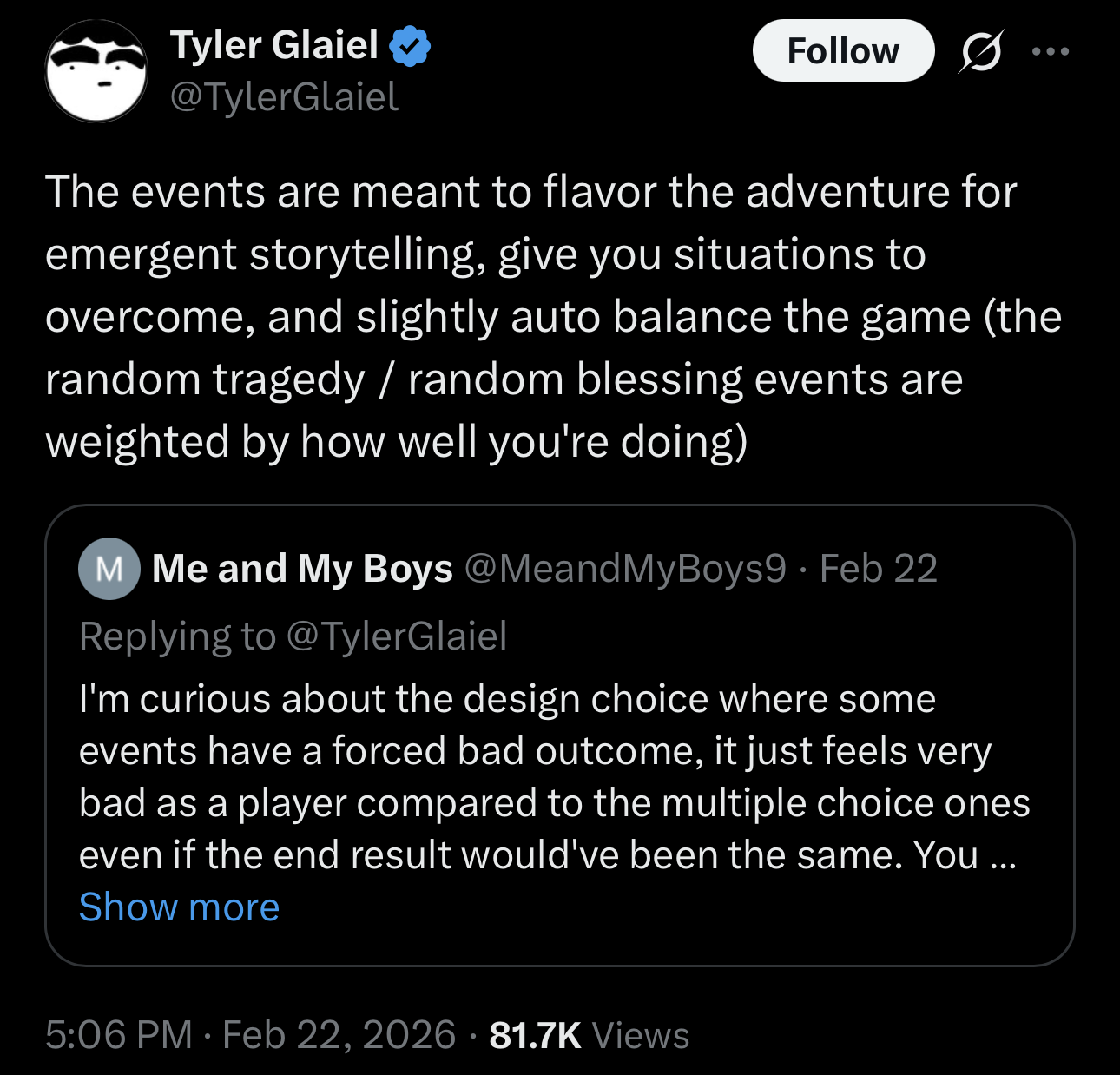1120x1075 pixels.
Task: Open the @TylerGlaiel handle below the name
Action: 284,96
